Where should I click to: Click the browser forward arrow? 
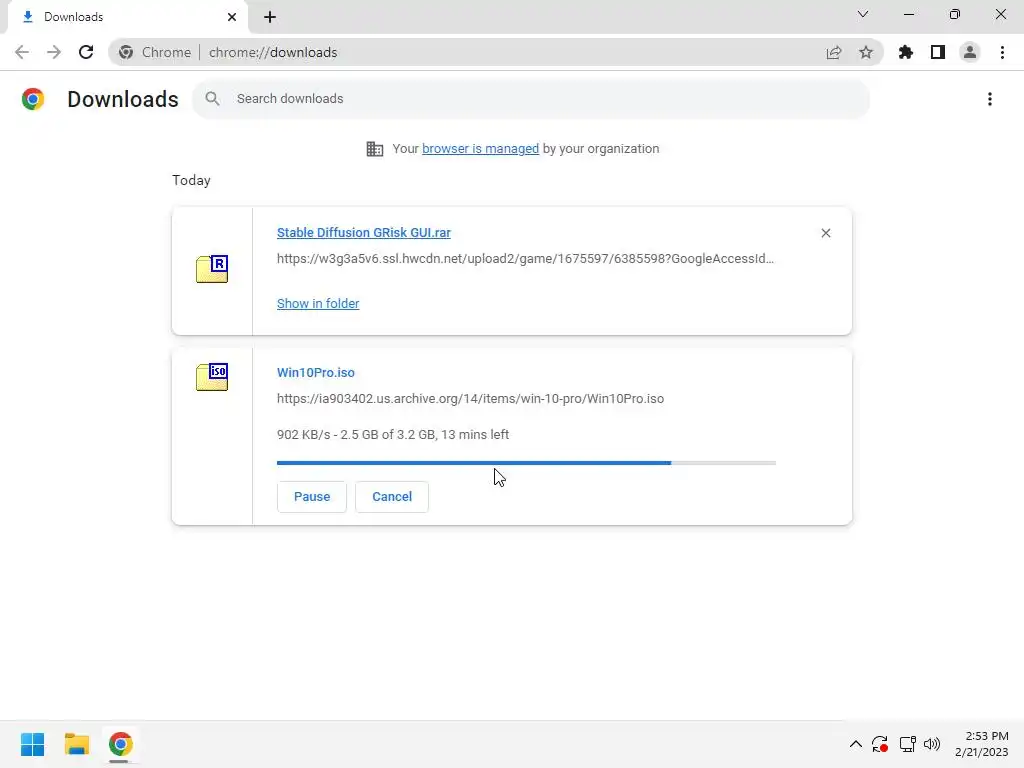pos(54,52)
